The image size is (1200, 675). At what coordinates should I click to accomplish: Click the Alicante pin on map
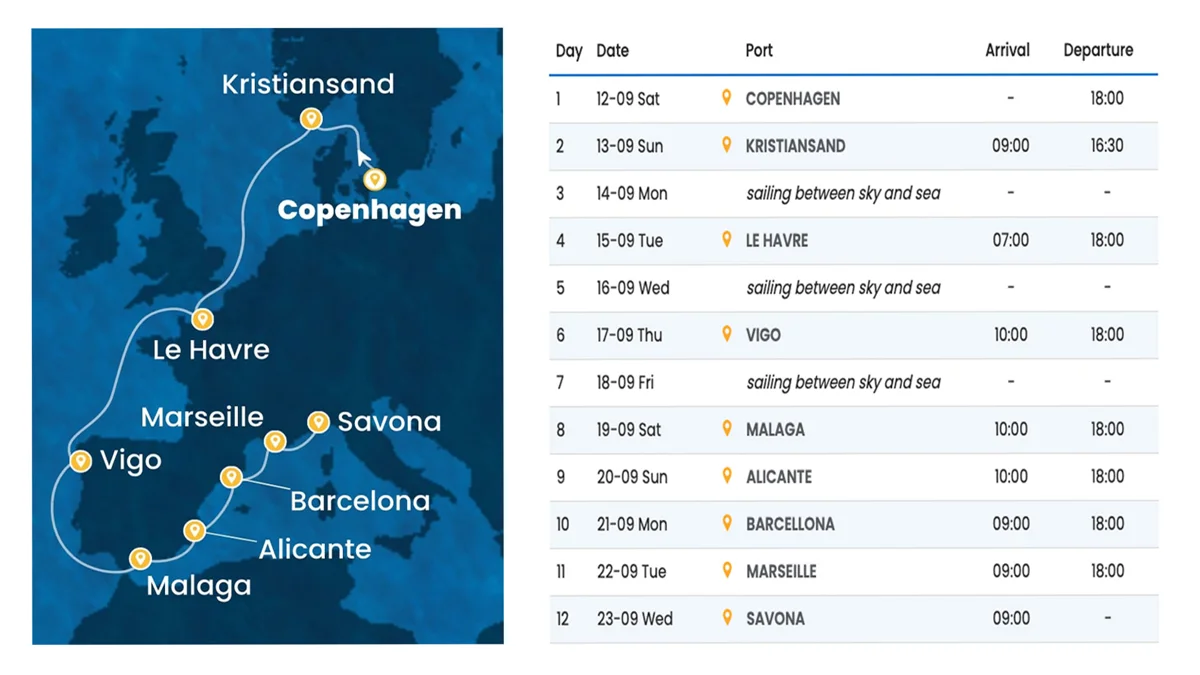point(195,529)
